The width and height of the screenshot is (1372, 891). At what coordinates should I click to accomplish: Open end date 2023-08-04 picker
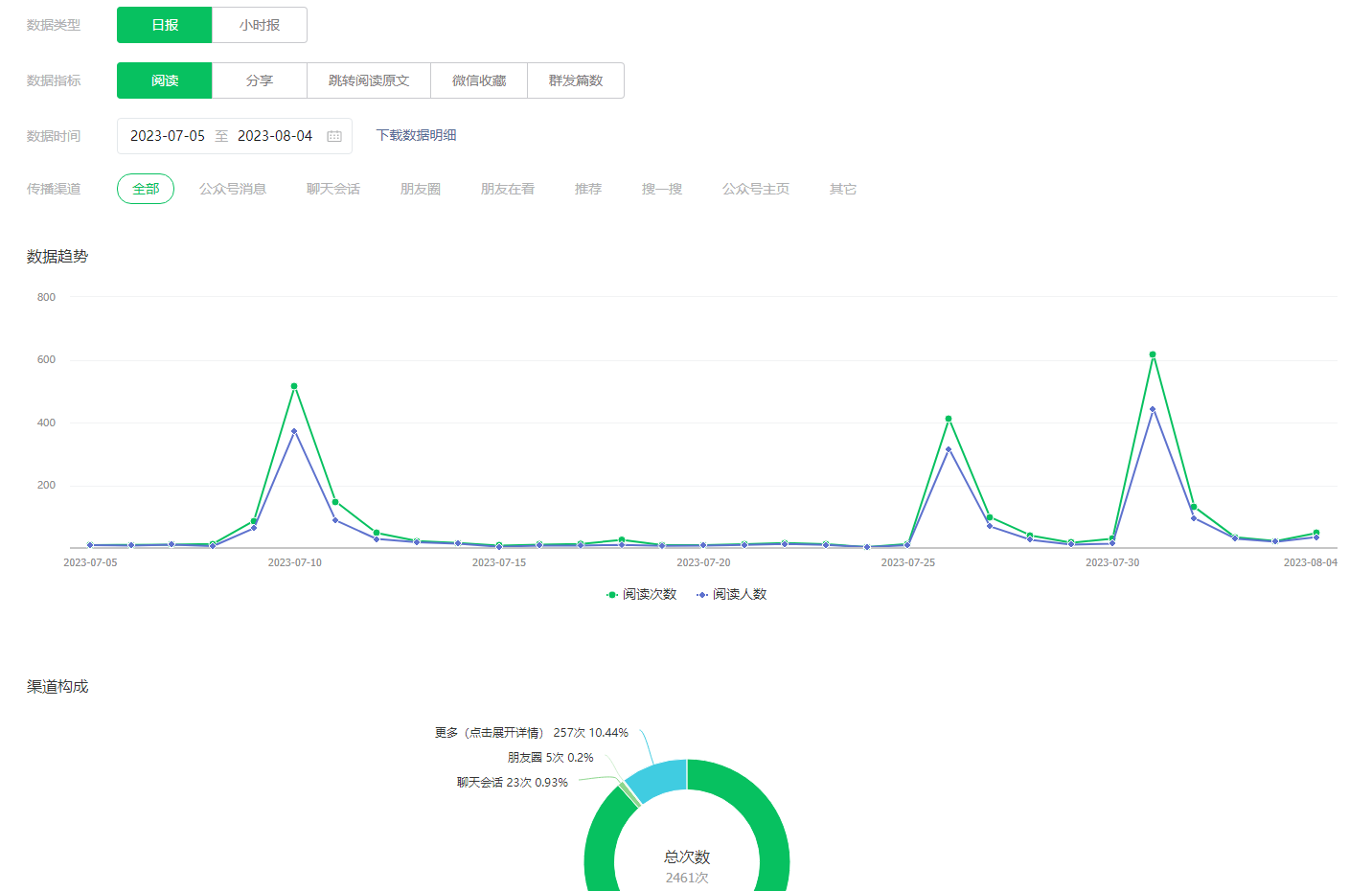[x=275, y=136]
